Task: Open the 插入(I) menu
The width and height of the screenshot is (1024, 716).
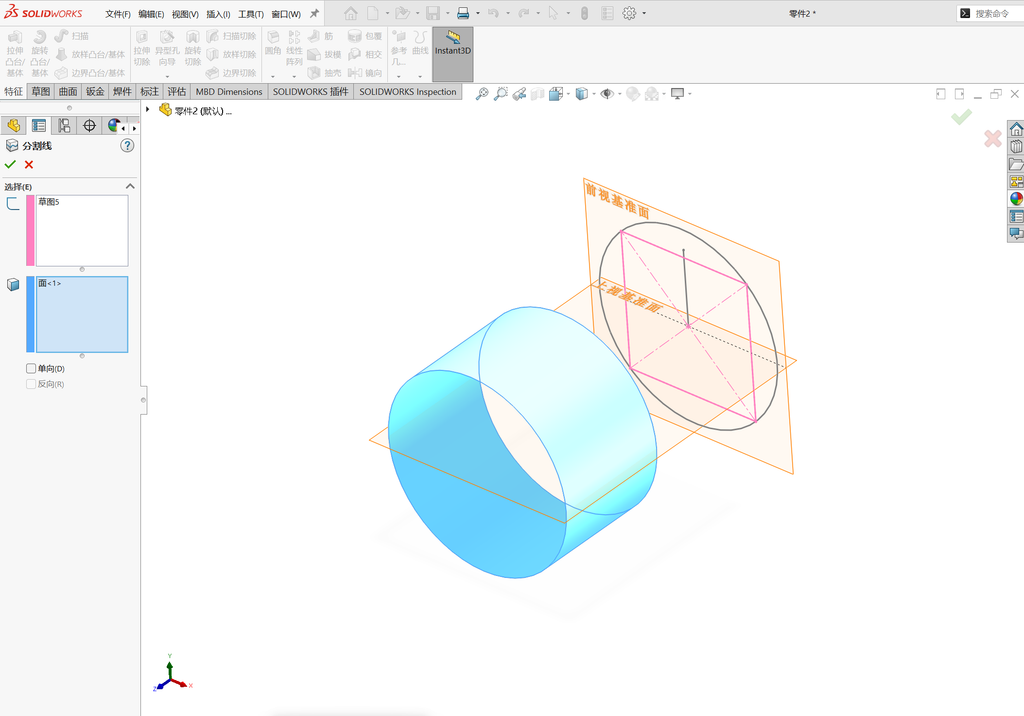Action: (x=218, y=14)
